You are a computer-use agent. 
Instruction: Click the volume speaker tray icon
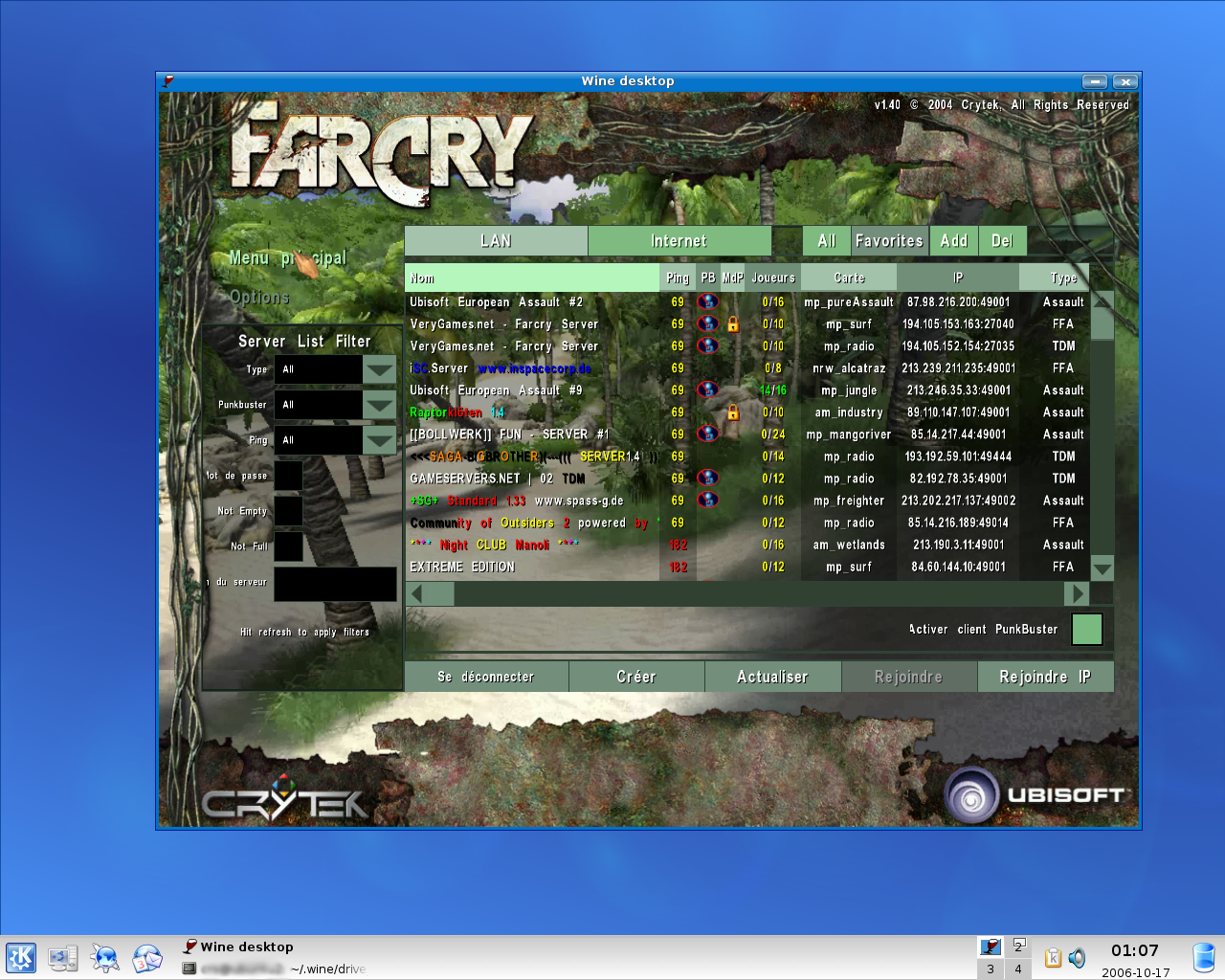click(1077, 957)
